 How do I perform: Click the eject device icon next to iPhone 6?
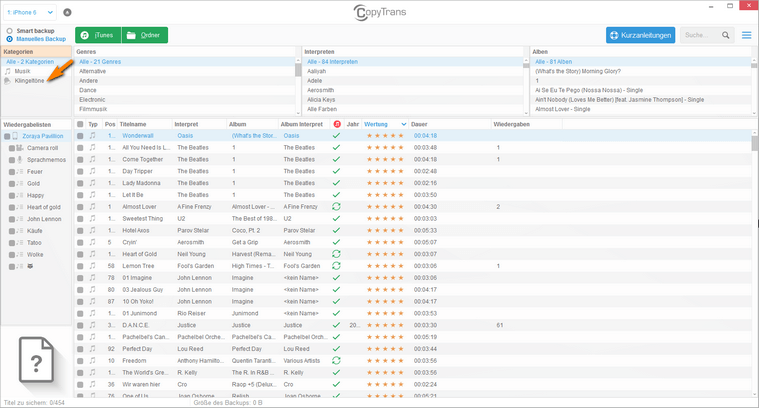click(67, 12)
